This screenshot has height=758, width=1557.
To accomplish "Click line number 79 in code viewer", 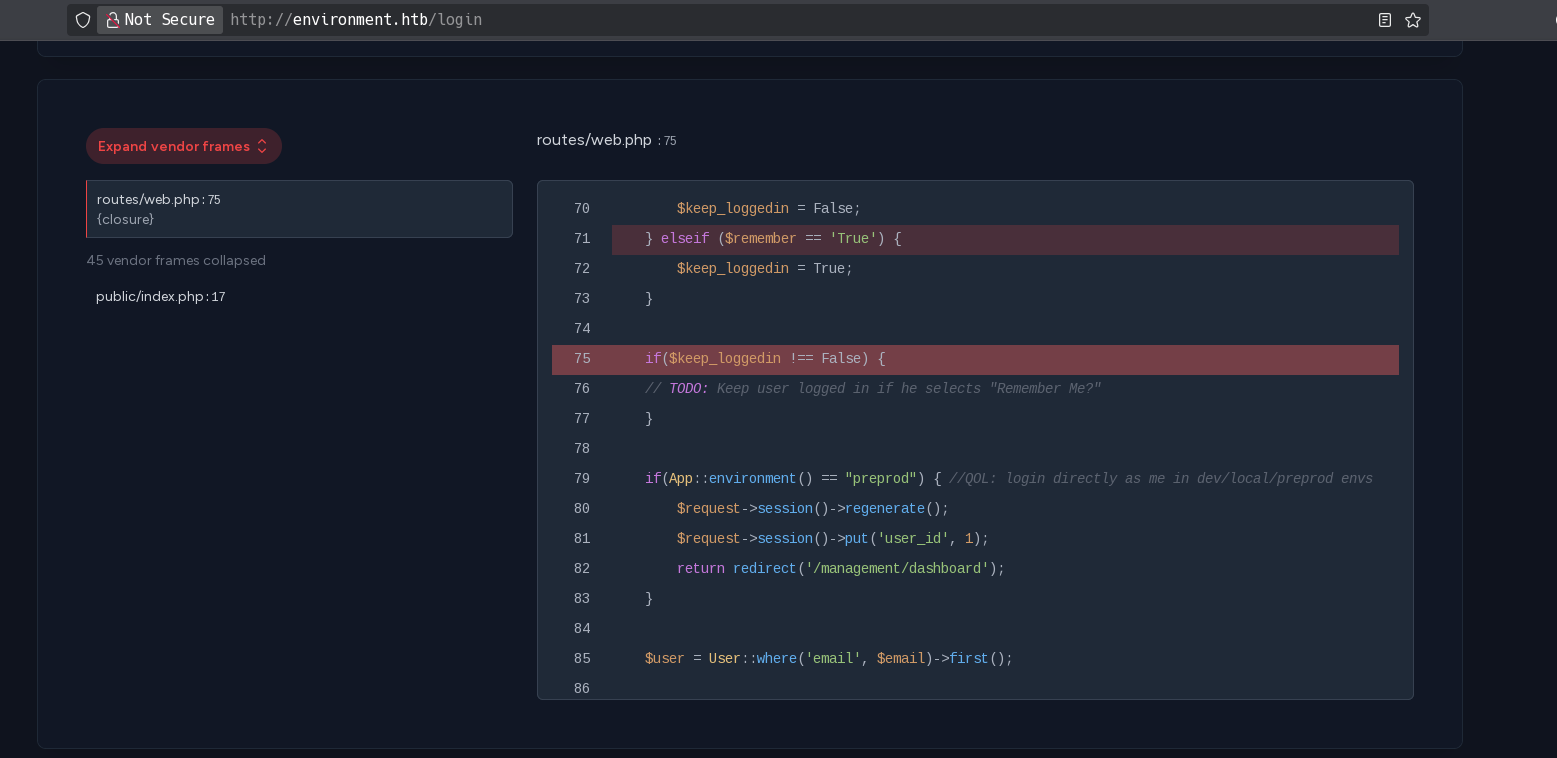I will coord(582,479).
